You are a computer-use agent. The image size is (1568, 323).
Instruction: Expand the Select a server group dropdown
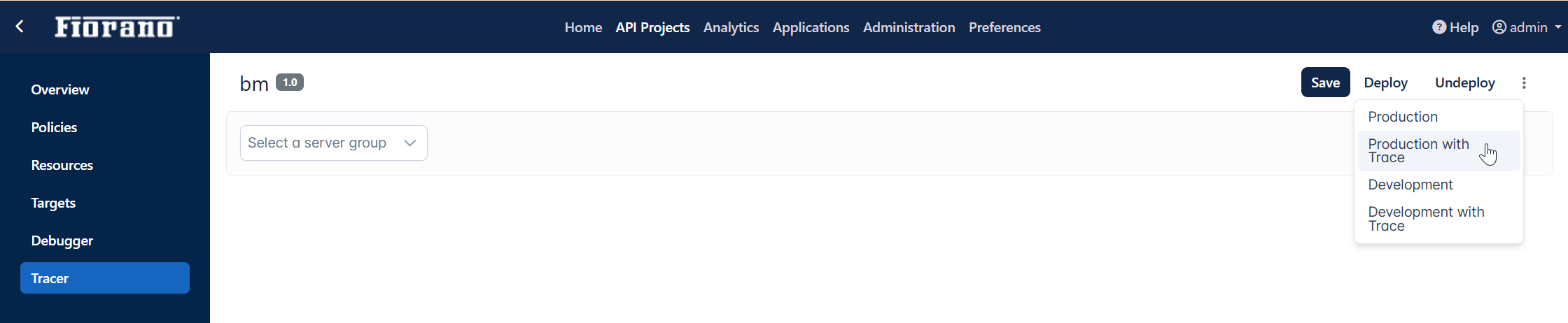tap(334, 143)
